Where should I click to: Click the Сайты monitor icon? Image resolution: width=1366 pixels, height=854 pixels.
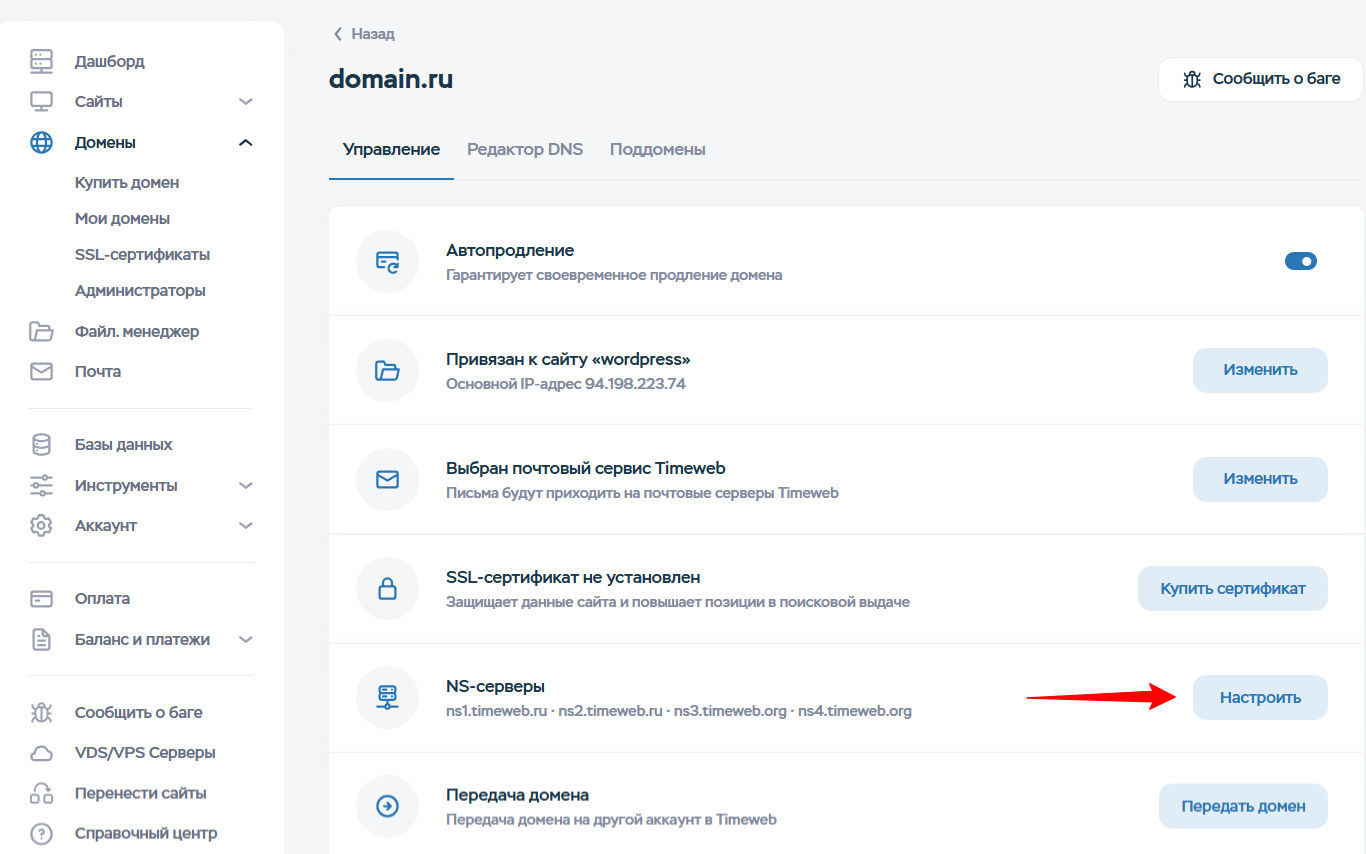point(41,102)
